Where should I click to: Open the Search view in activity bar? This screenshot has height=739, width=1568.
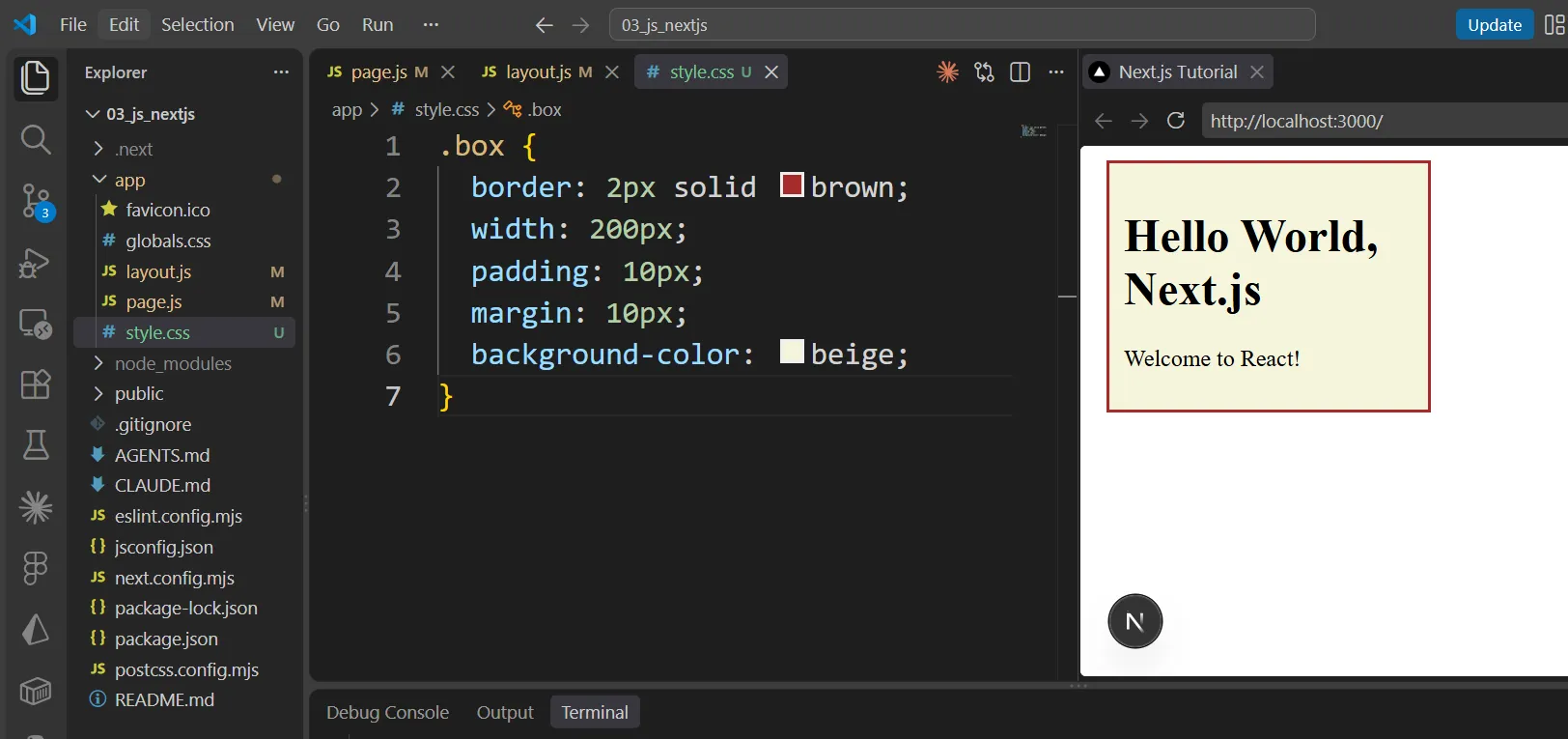[x=36, y=140]
